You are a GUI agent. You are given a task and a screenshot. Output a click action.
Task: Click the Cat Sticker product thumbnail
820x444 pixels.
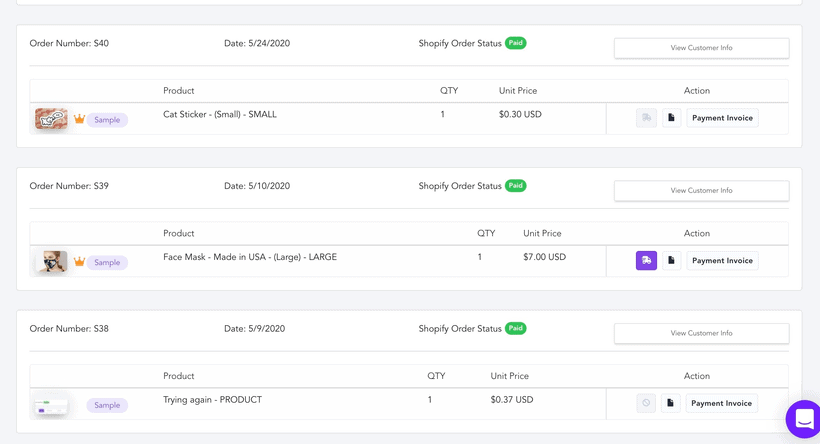pos(51,119)
